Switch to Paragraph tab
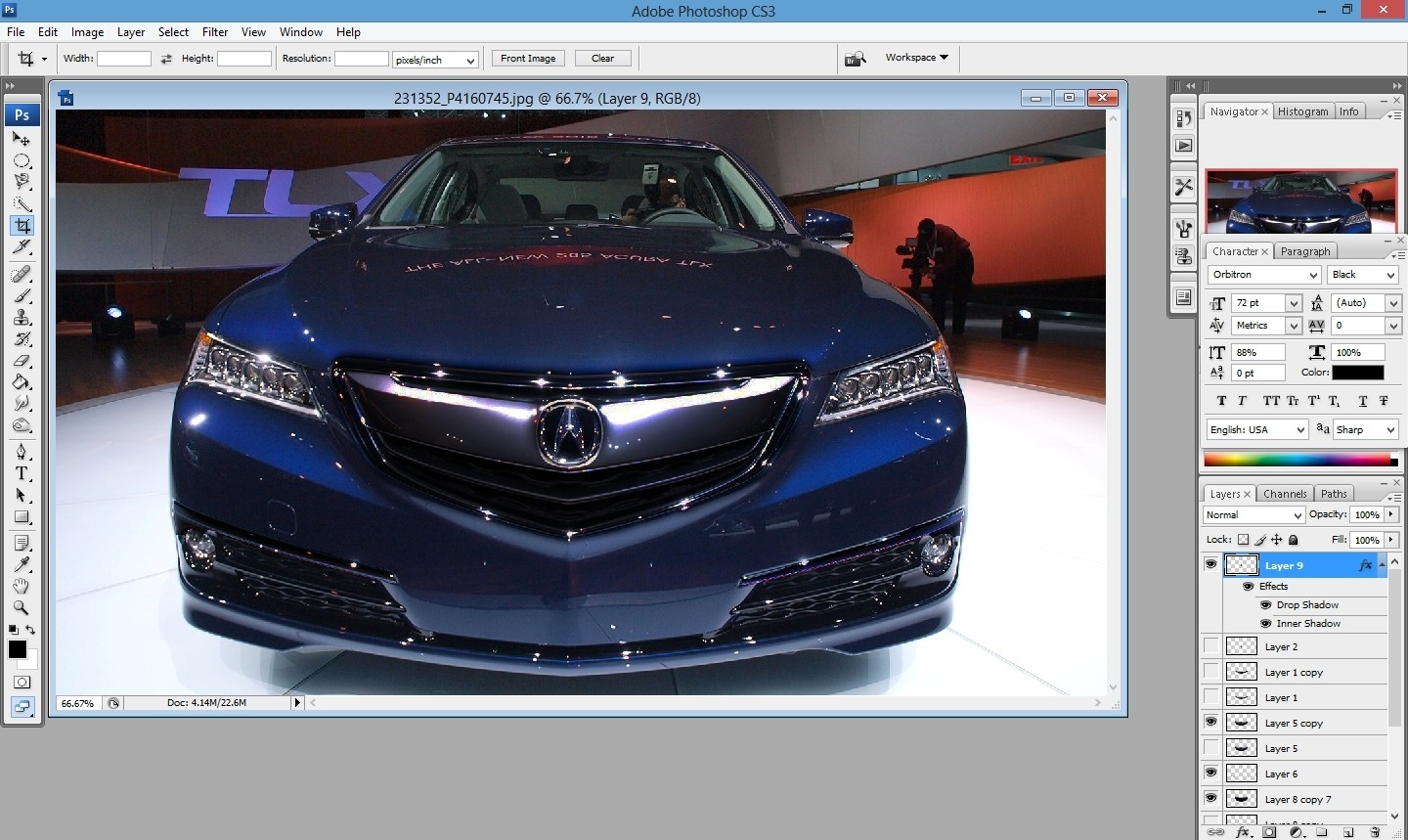Viewport: 1408px width, 840px height. (1305, 251)
